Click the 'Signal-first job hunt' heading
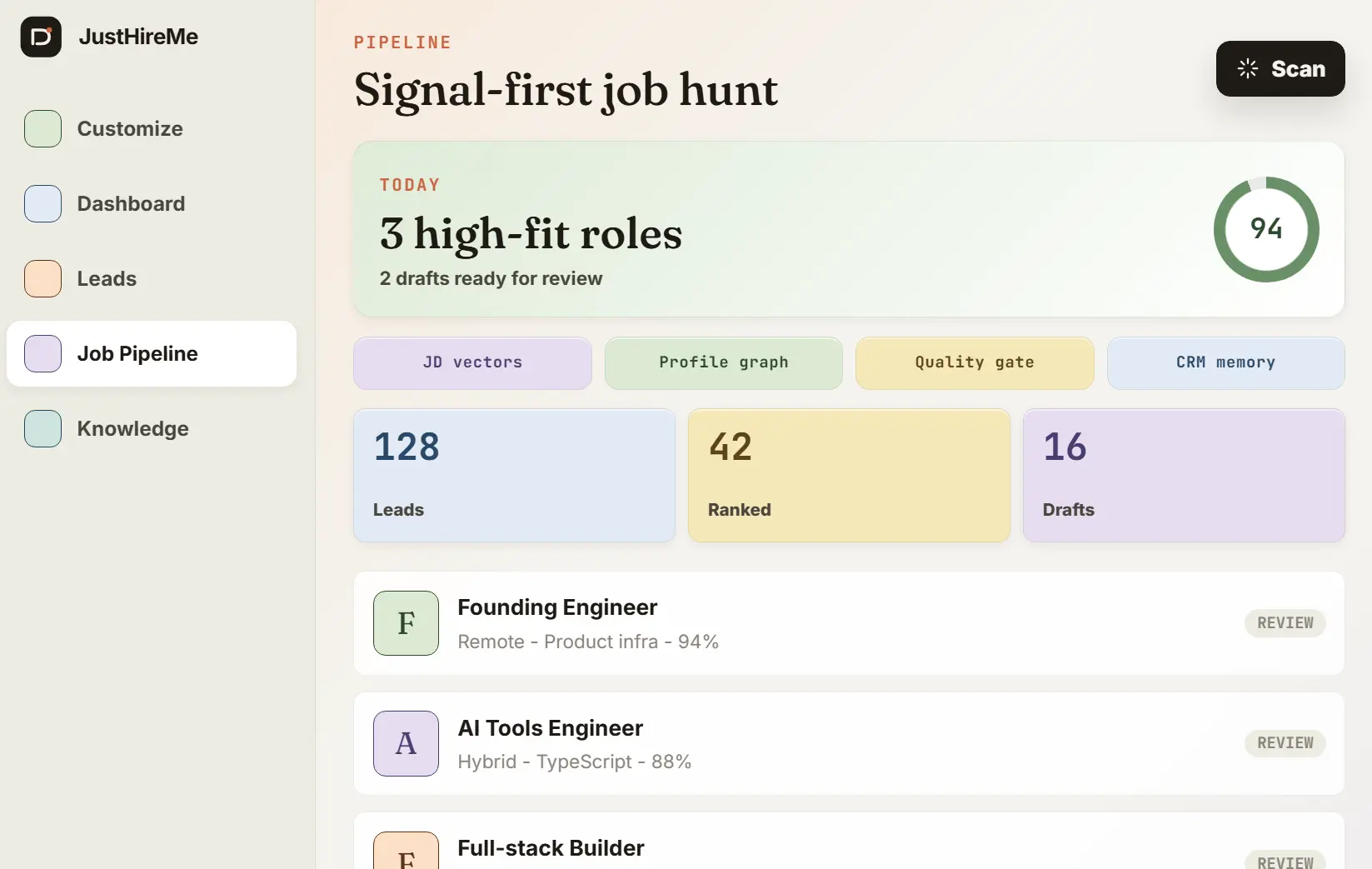Screen dimensions: 1372x869 (566, 90)
